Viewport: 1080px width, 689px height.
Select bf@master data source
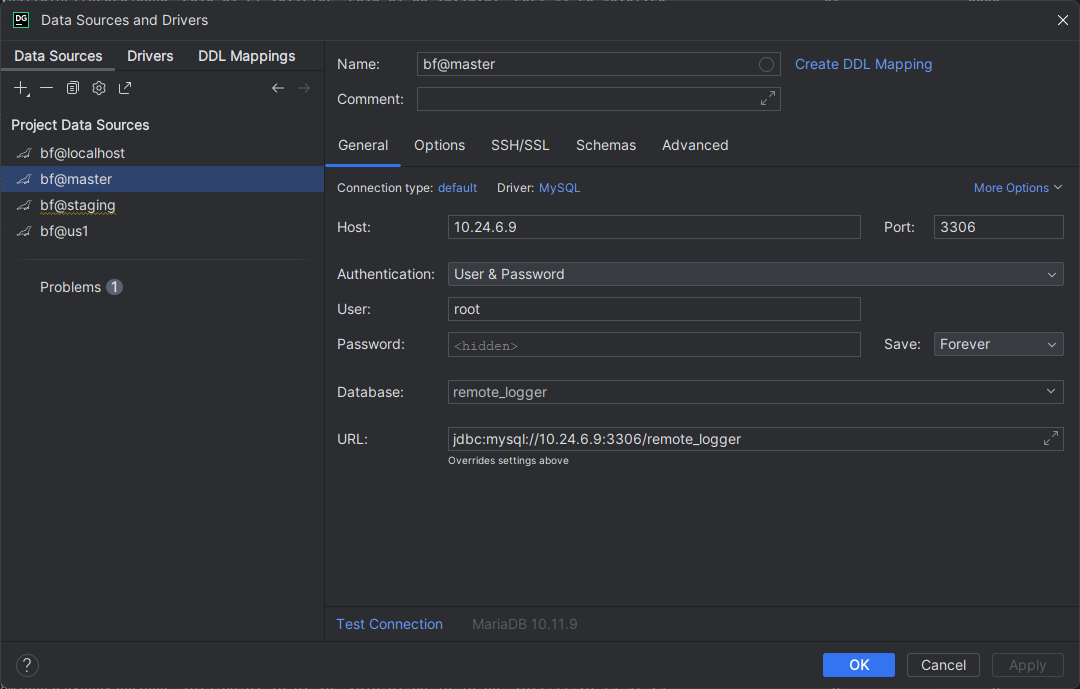(x=163, y=179)
